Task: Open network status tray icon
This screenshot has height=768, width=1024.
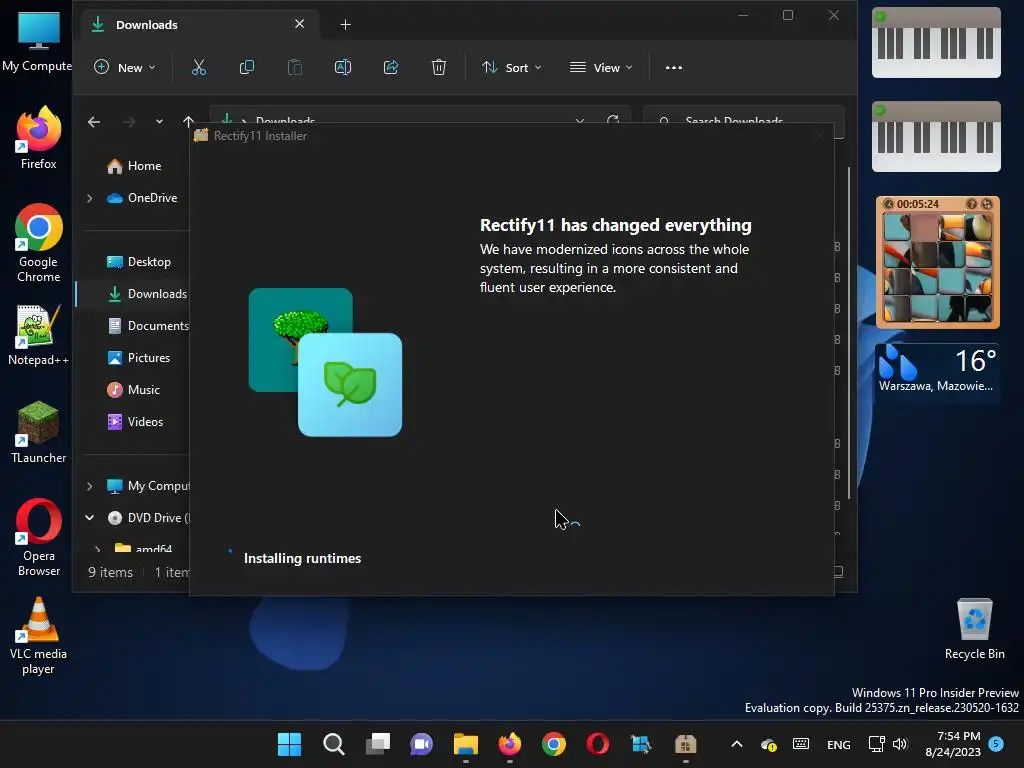Action: point(876,744)
